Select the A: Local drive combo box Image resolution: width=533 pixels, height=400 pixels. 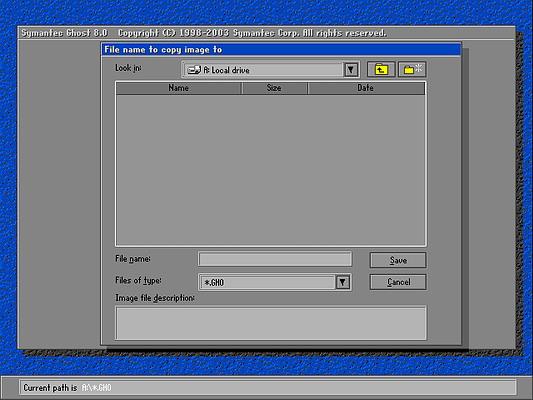coord(271,70)
